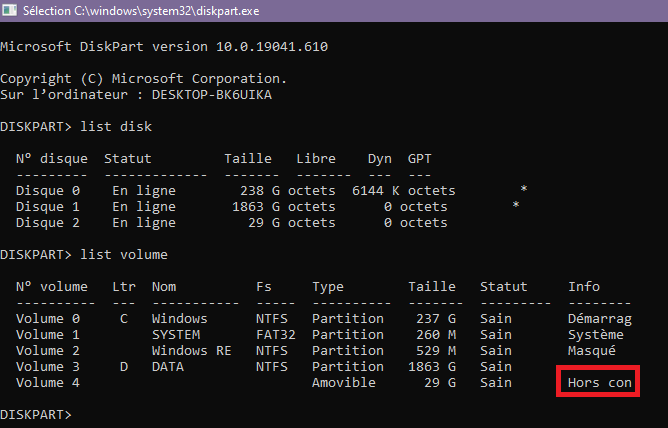Click the Disque 2 row label
Screen dimensions: 668x428
pos(44,223)
